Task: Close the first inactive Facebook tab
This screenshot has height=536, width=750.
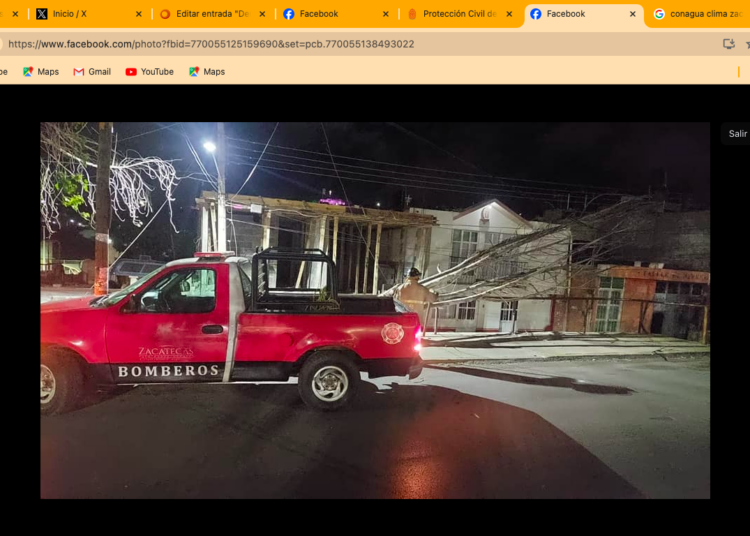Action: click(x=385, y=14)
